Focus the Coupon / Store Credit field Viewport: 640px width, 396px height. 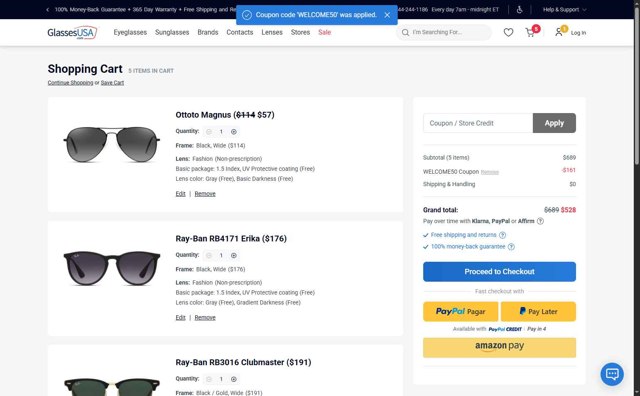coord(478,123)
